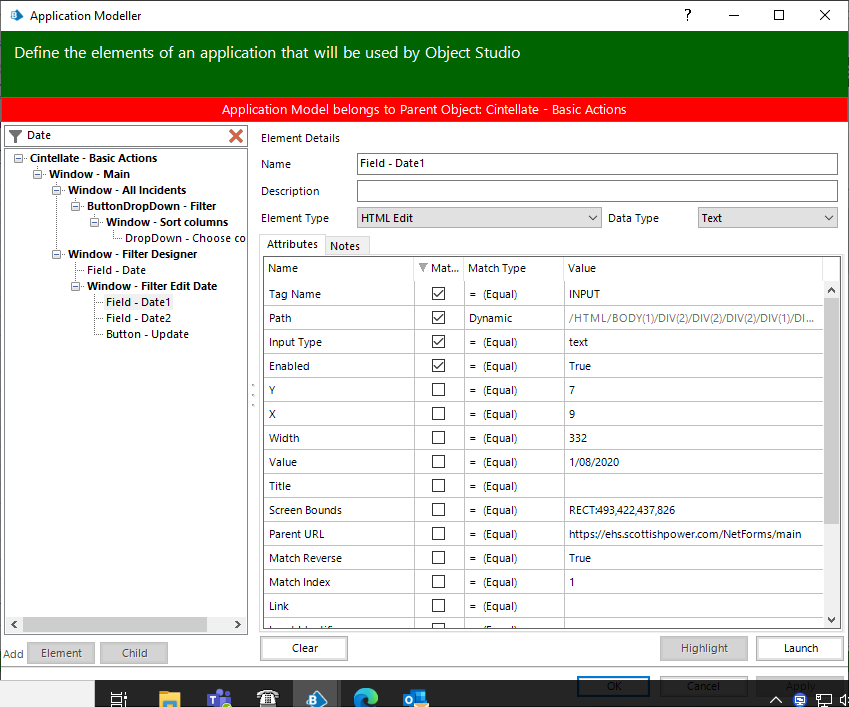Open File Explorer from the taskbar
Viewport: 849px width, 707px height.
[170, 699]
